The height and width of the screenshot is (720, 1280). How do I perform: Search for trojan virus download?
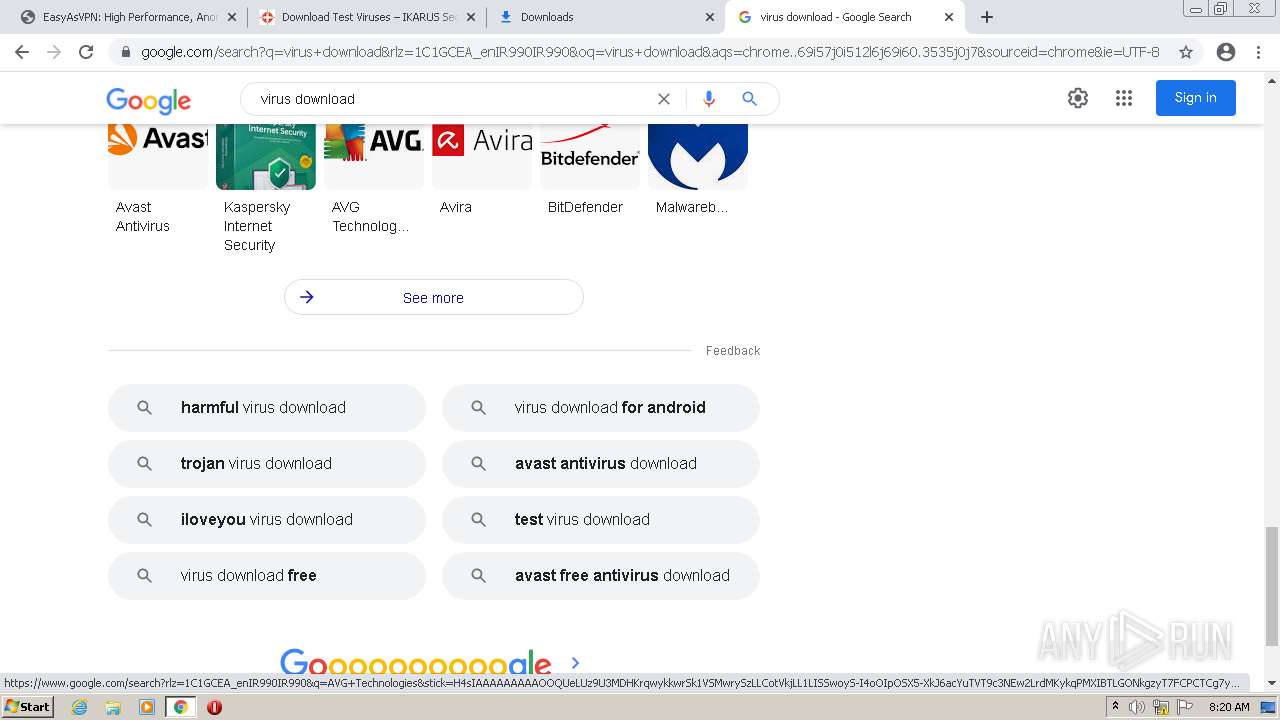[x=267, y=464]
